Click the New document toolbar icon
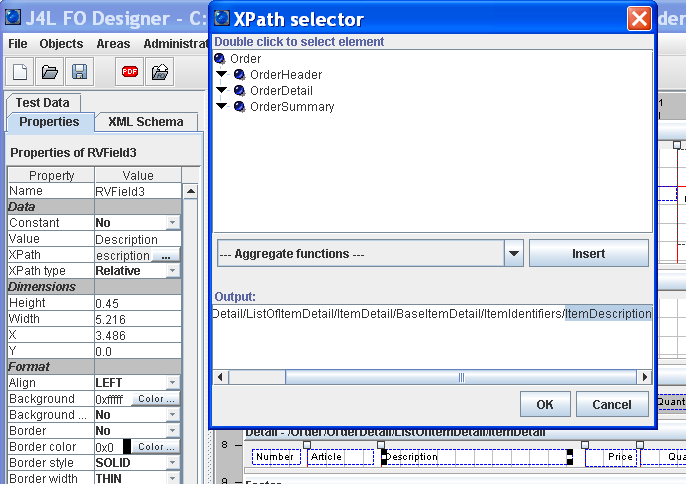This screenshot has width=686, height=484. (20, 72)
